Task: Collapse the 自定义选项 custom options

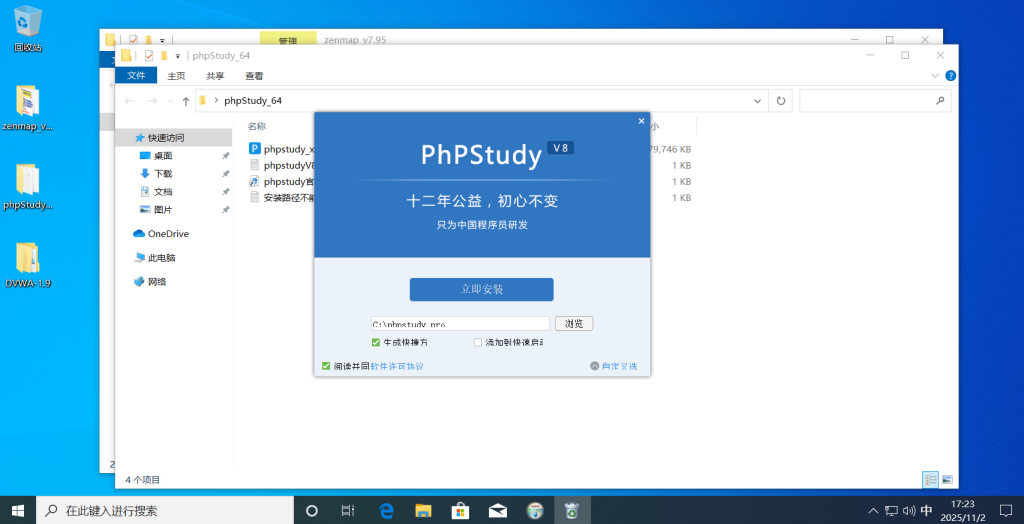Action: pos(613,366)
